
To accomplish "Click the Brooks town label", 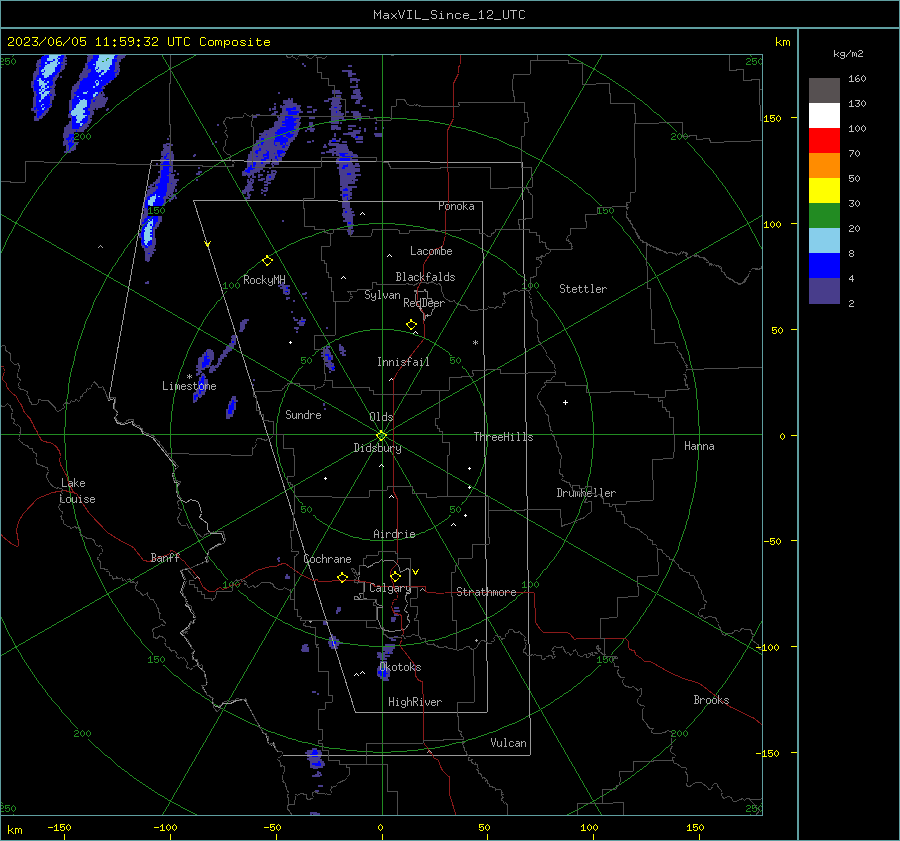I will click(x=711, y=700).
